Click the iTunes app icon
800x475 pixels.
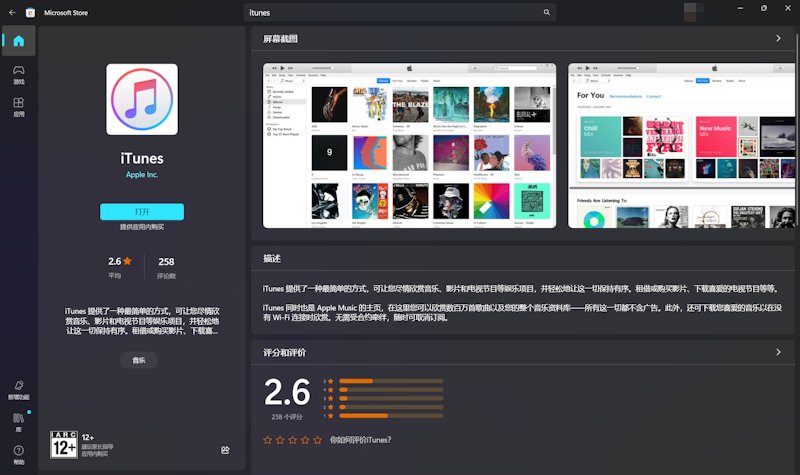click(142, 99)
